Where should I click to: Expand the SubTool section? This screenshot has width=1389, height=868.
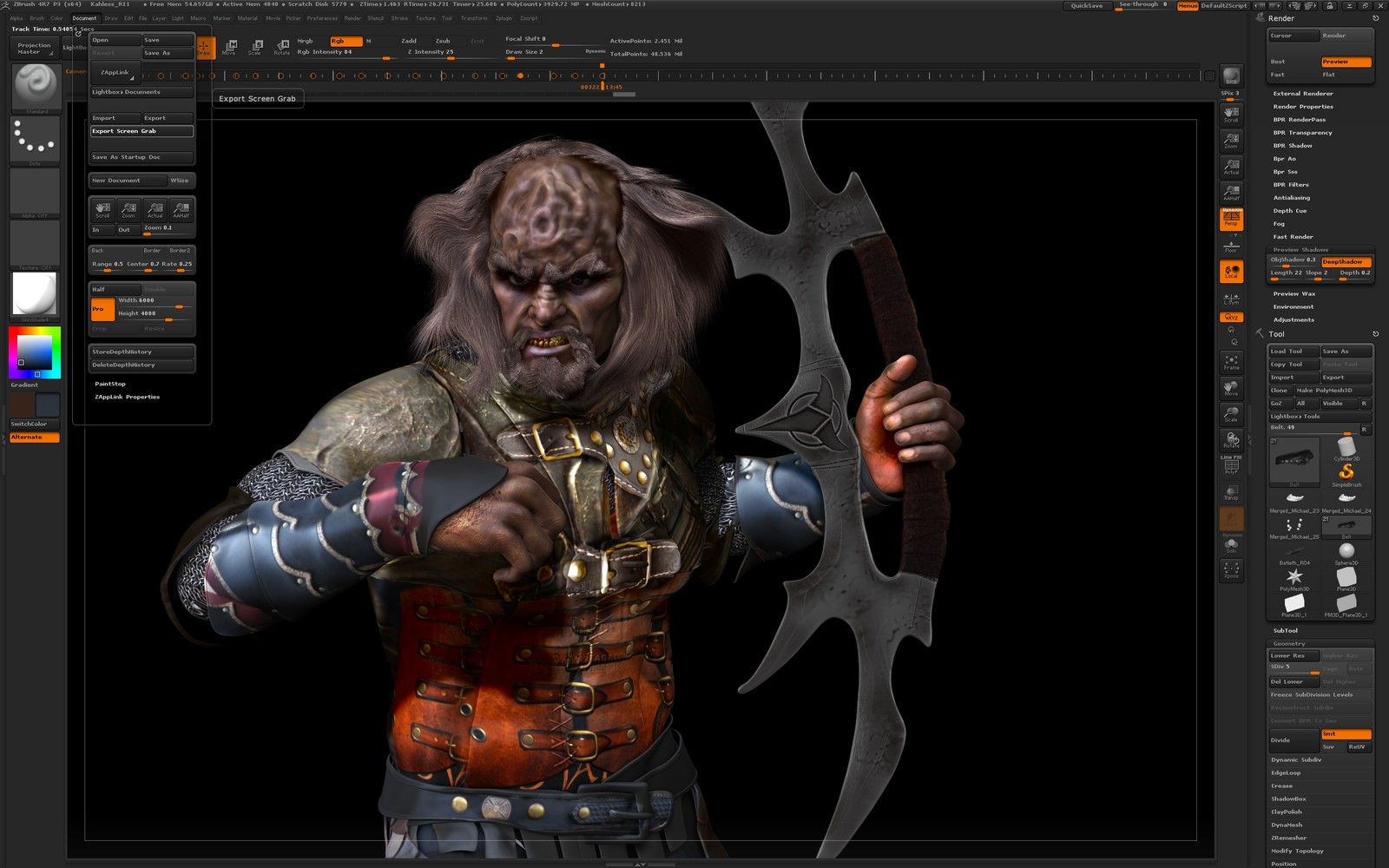click(1286, 630)
